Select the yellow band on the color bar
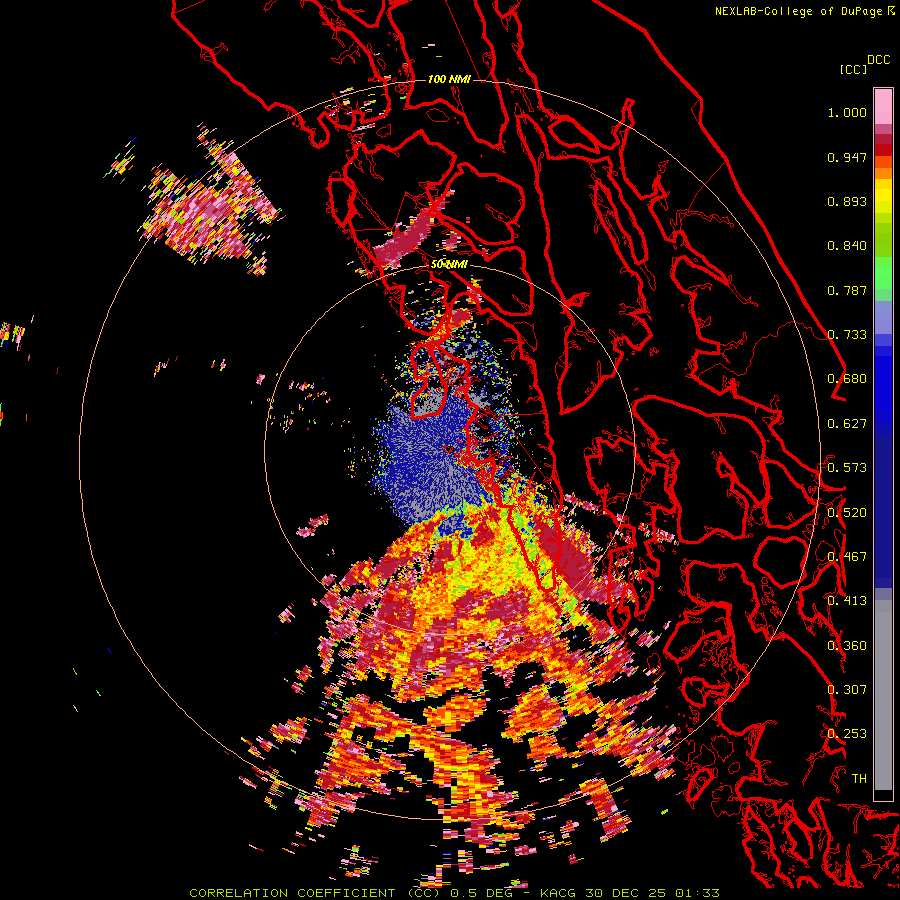Viewport: 900px width, 900px height. (883, 197)
